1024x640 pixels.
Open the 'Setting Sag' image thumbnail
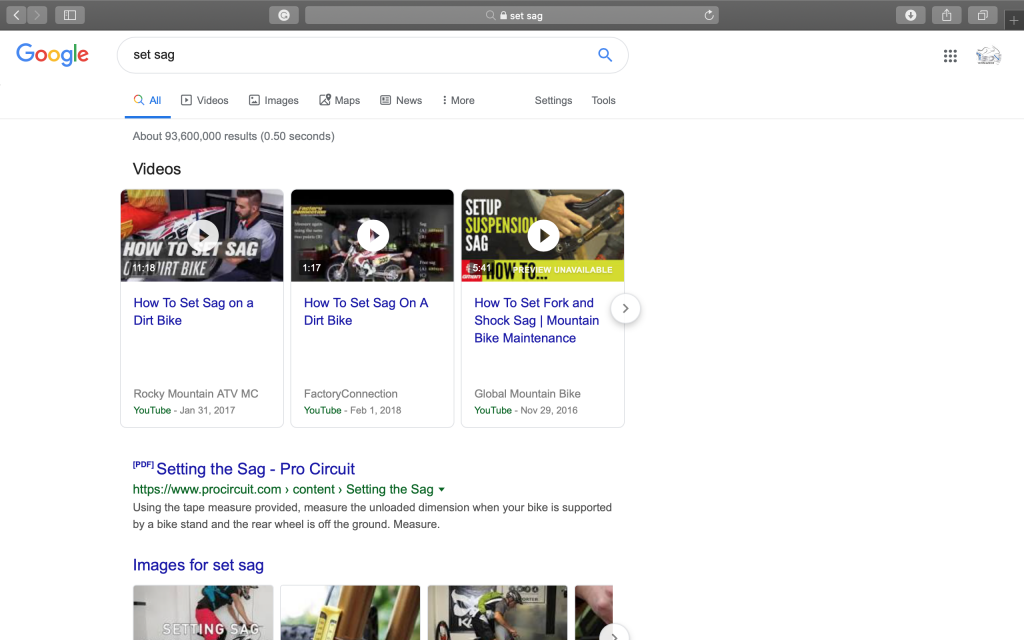(203, 613)
